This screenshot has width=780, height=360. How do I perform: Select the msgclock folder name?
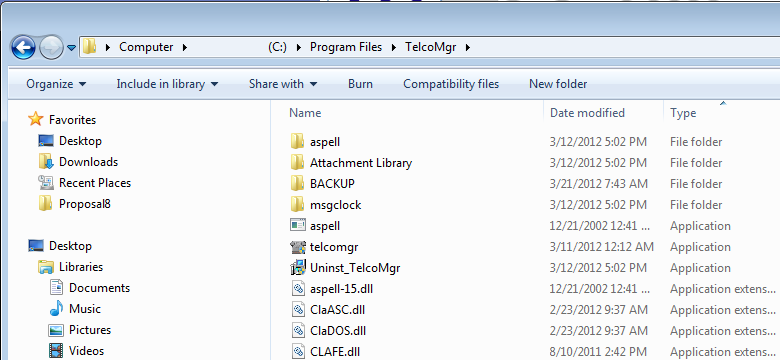coord(335,204)
